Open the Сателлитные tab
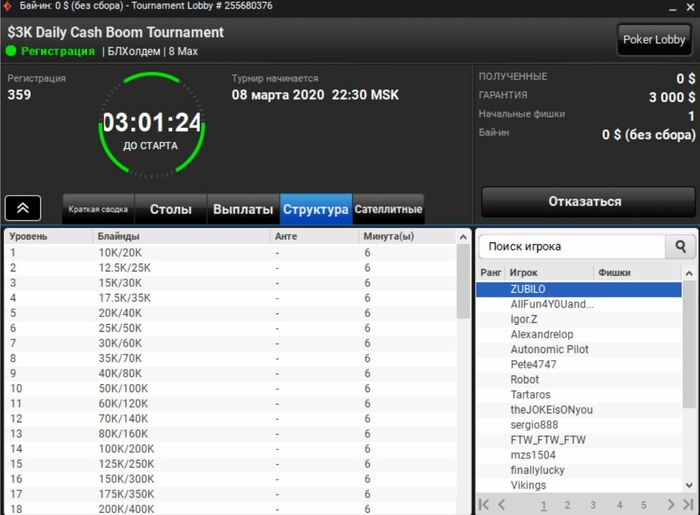 click(388, 209)
